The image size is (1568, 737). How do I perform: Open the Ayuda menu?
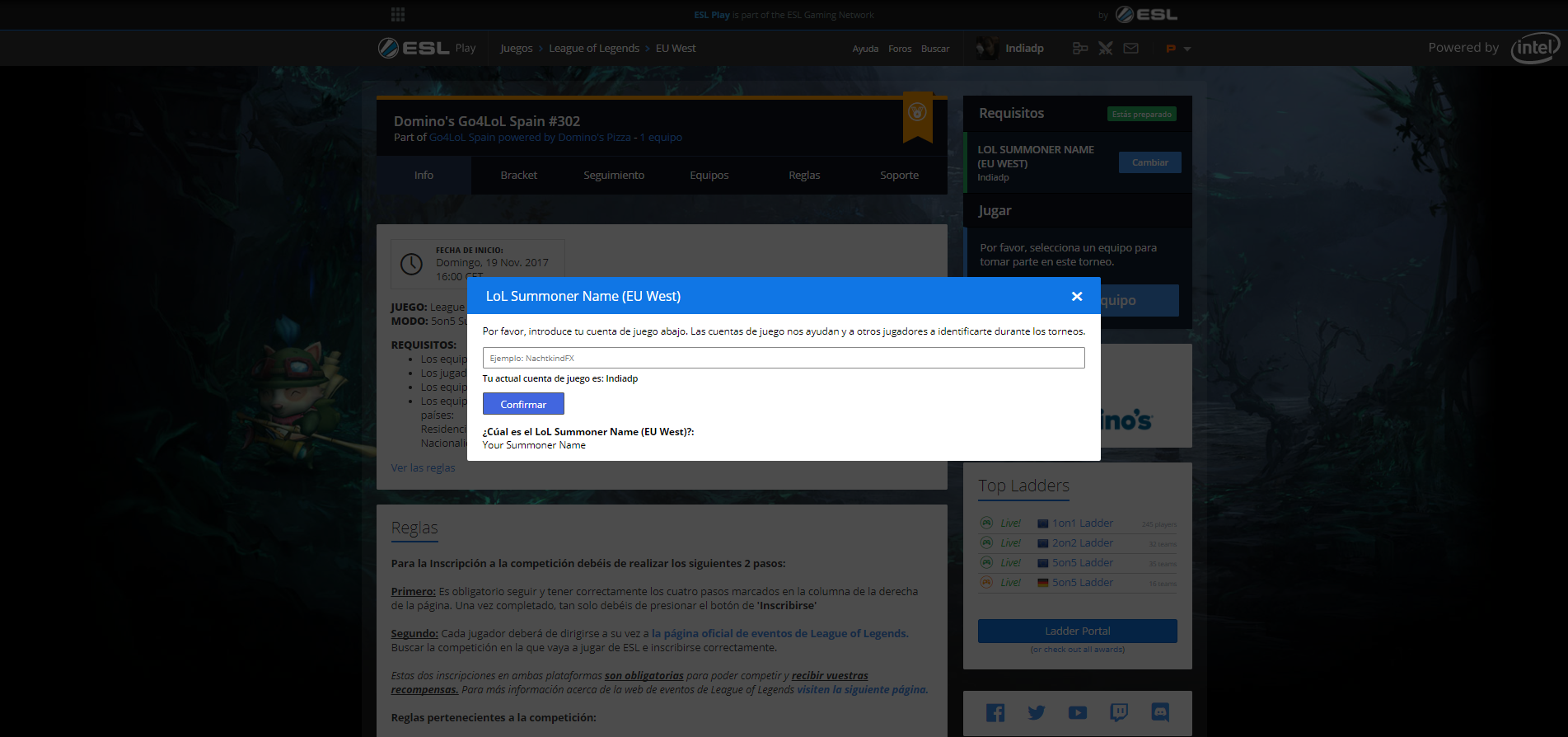point(865,49)
